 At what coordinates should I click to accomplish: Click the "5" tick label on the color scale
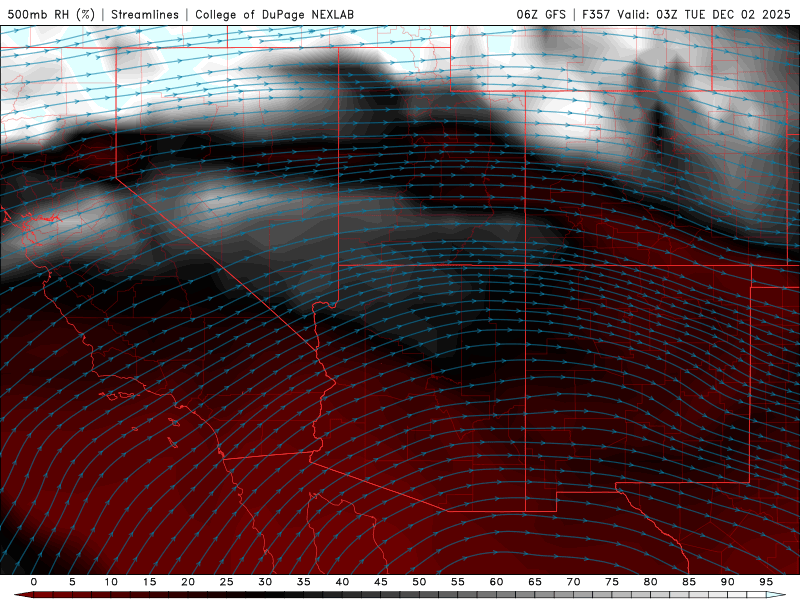[x=72, y=582]
